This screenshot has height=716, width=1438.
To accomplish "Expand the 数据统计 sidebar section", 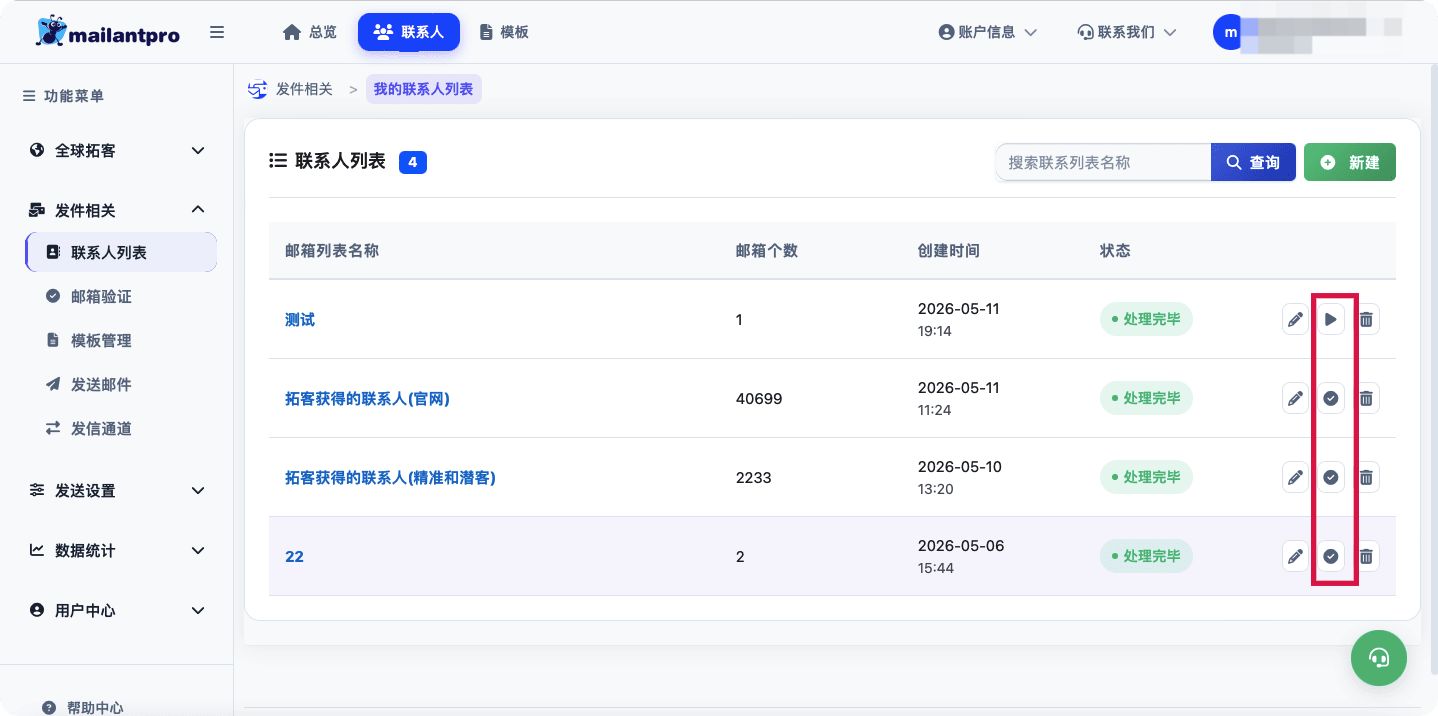I will tap(117, 551).
